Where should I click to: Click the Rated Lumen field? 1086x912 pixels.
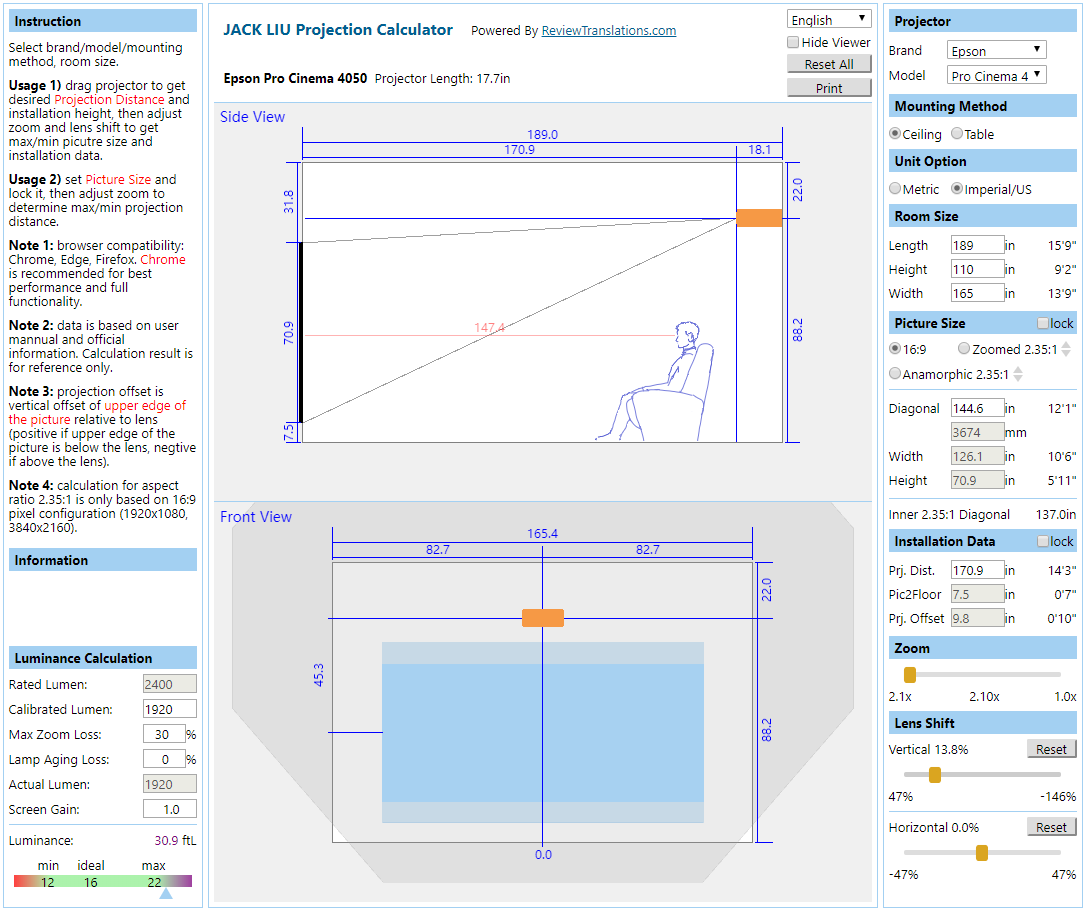[170, 684]
